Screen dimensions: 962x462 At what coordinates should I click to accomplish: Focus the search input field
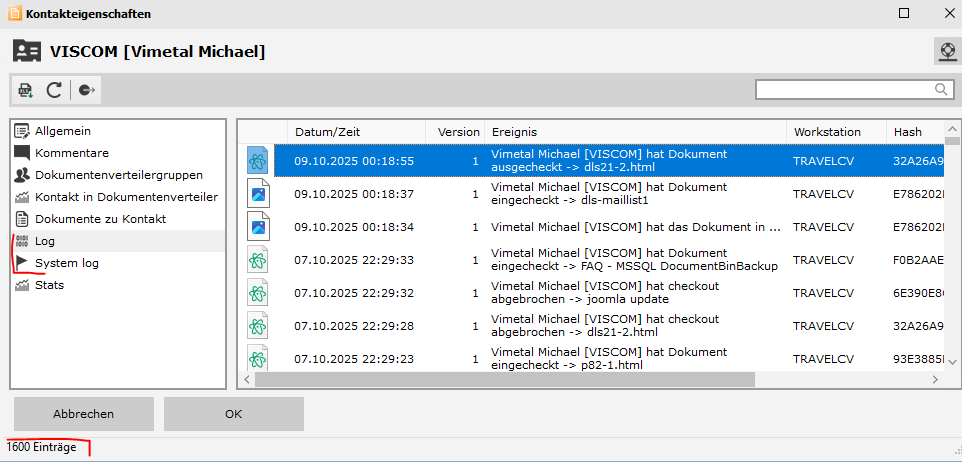843,90
